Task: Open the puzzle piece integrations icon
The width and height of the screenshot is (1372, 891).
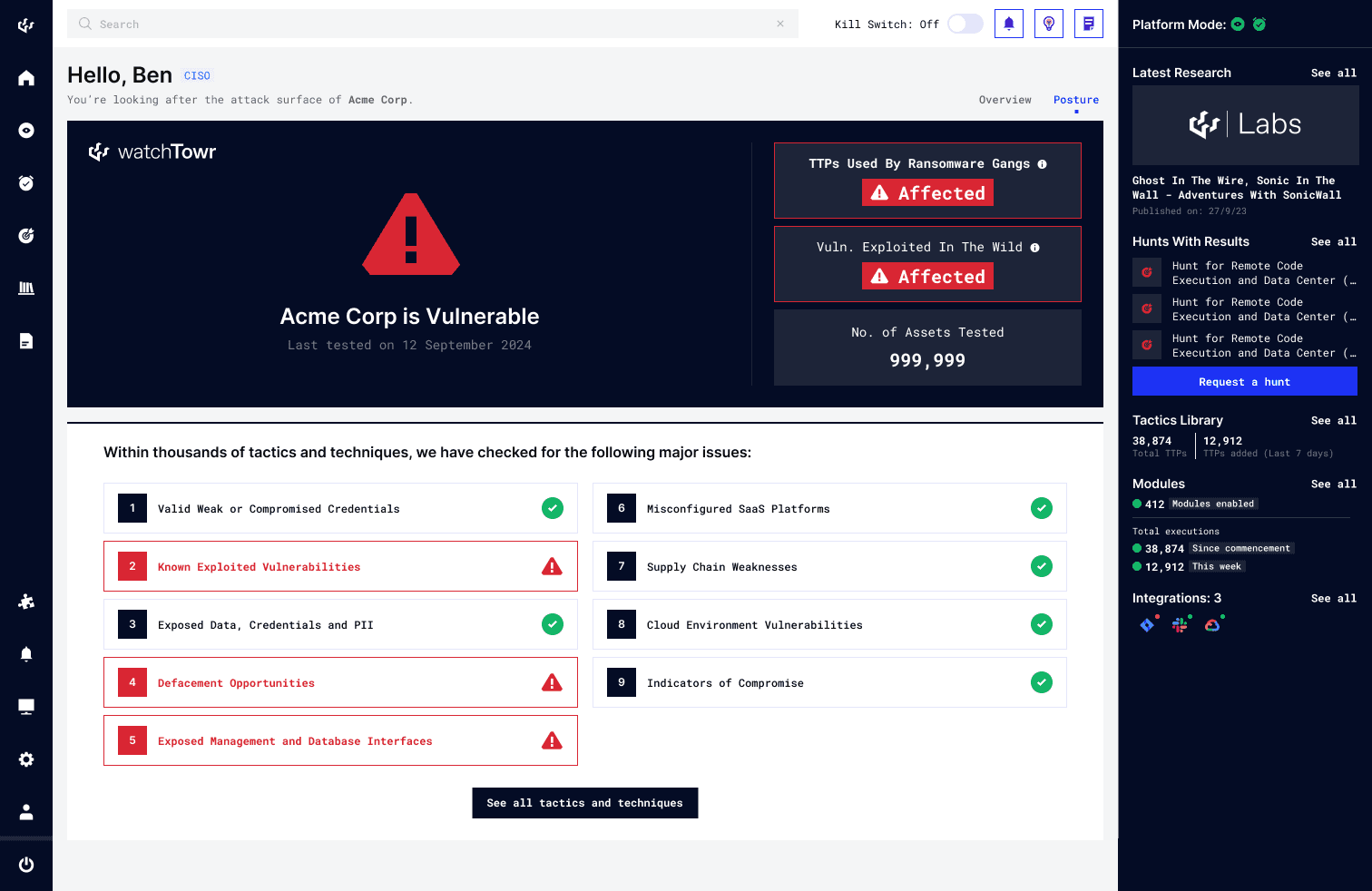Action: click(x=26, y=602)
